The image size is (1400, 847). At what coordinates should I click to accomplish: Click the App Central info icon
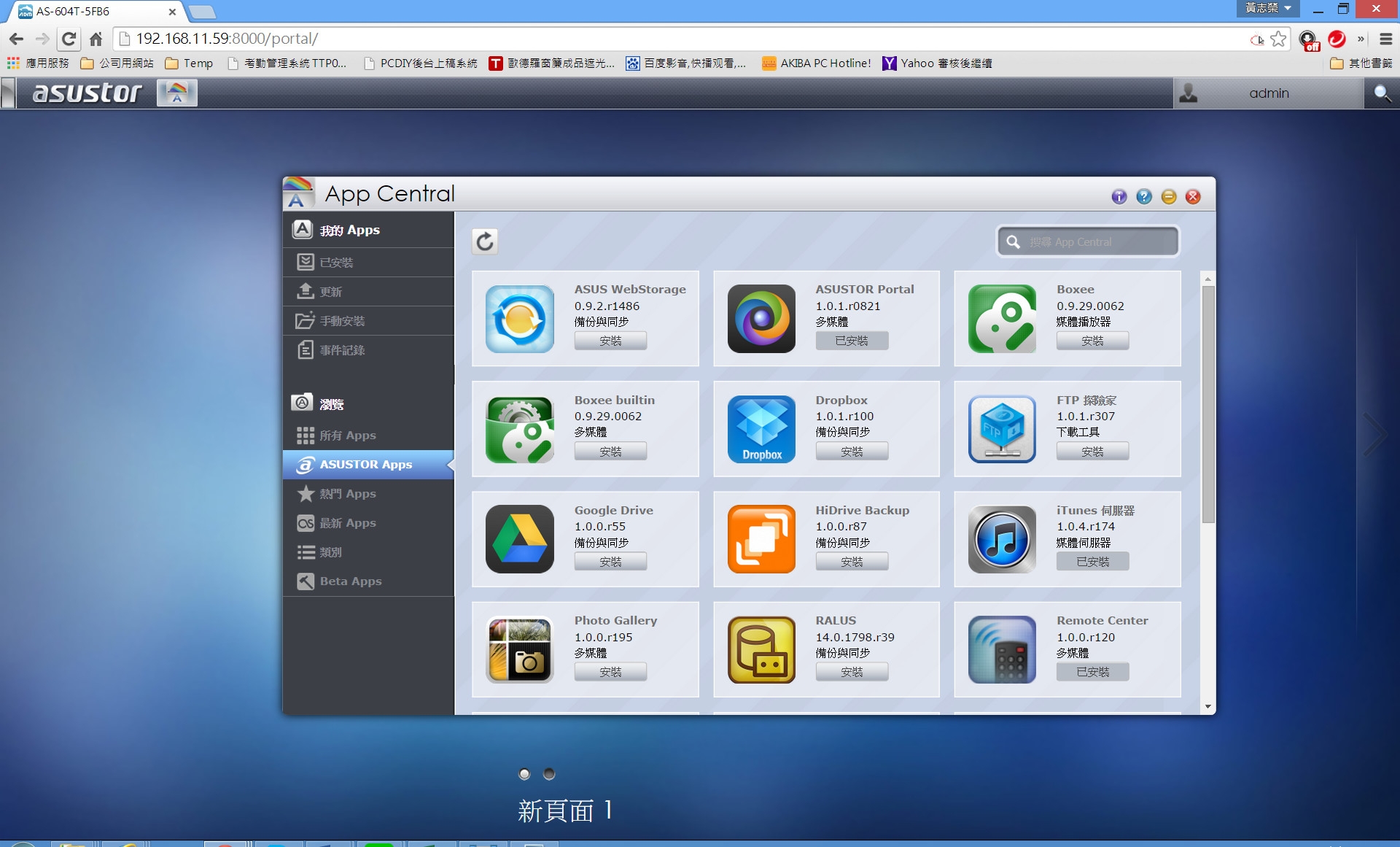point(1119,196)
